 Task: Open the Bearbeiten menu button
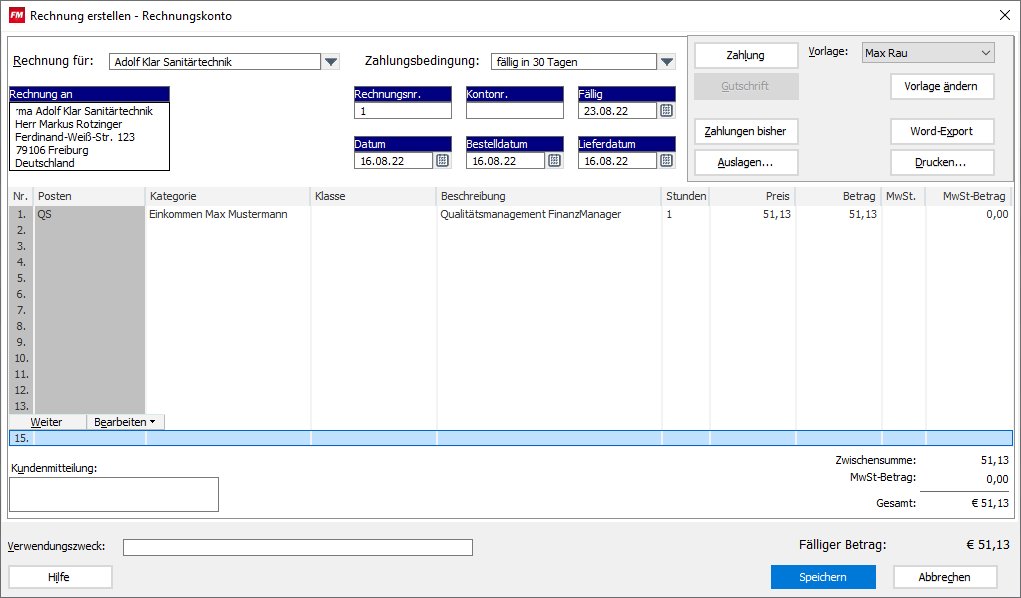(125, 422)
